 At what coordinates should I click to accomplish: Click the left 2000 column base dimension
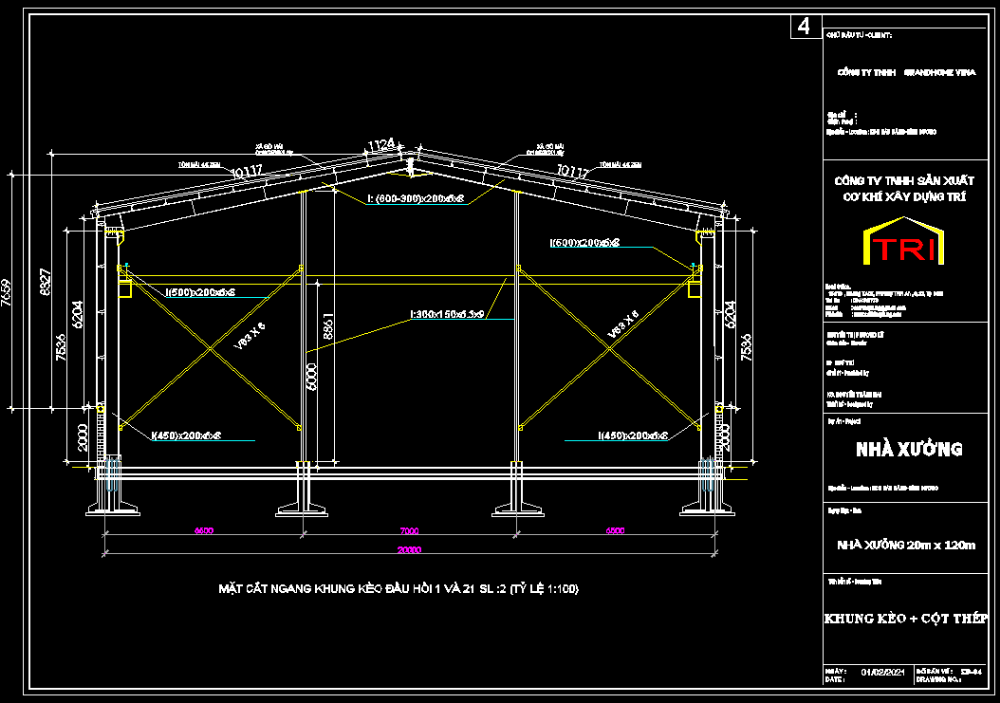tap(82, 438)
